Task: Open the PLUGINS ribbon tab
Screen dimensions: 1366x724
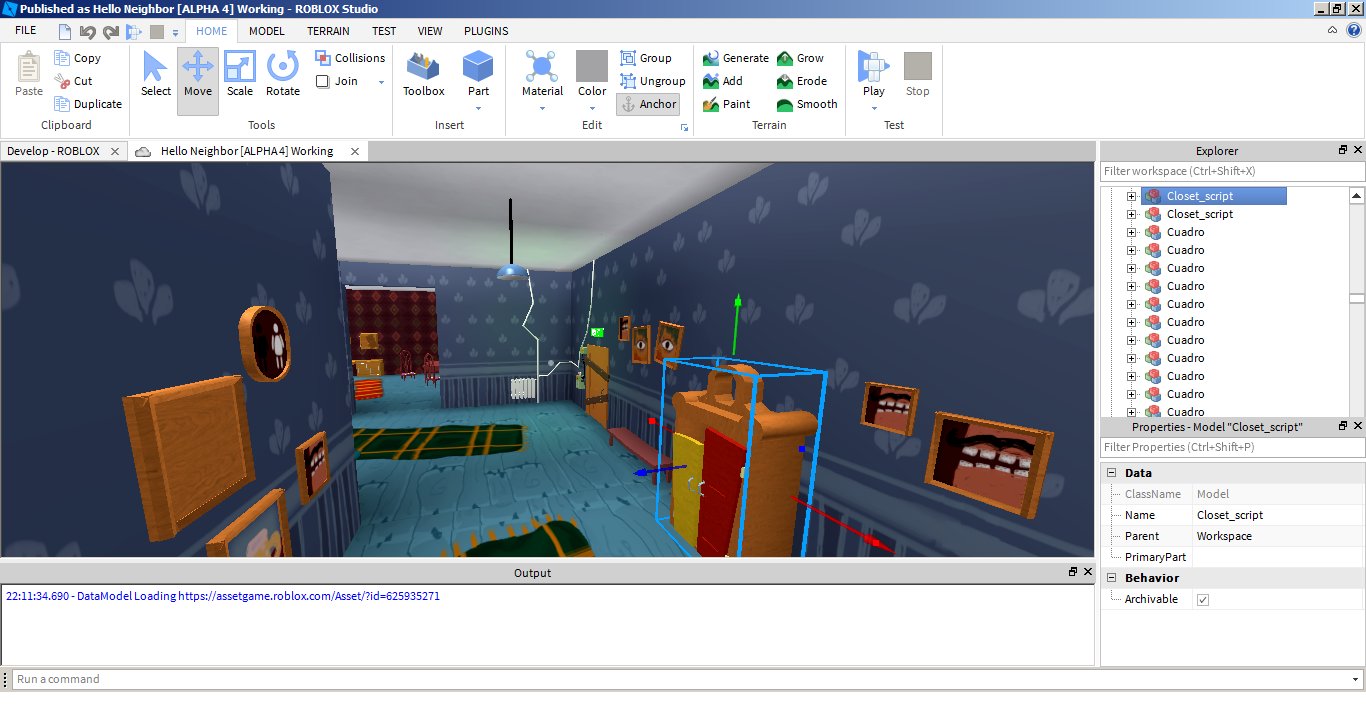Action: (486, 31)
